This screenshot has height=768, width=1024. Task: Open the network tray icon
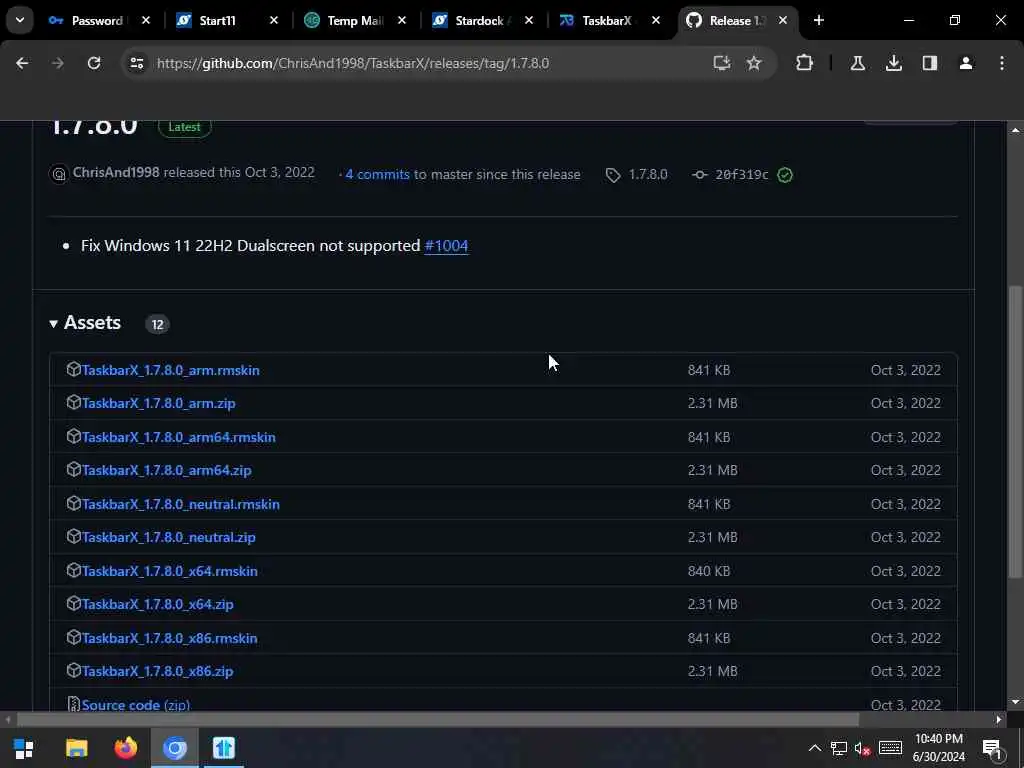pos(839,748)
